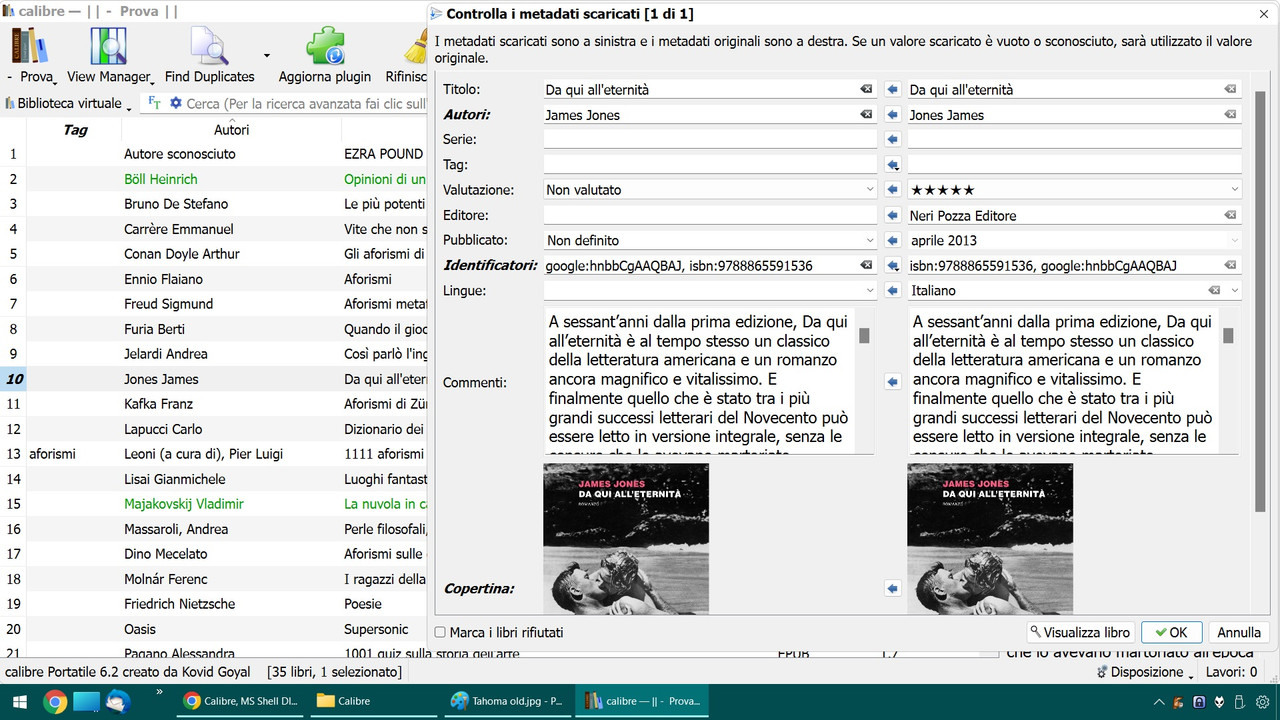Clear the original identifiers field on right

1230,266
